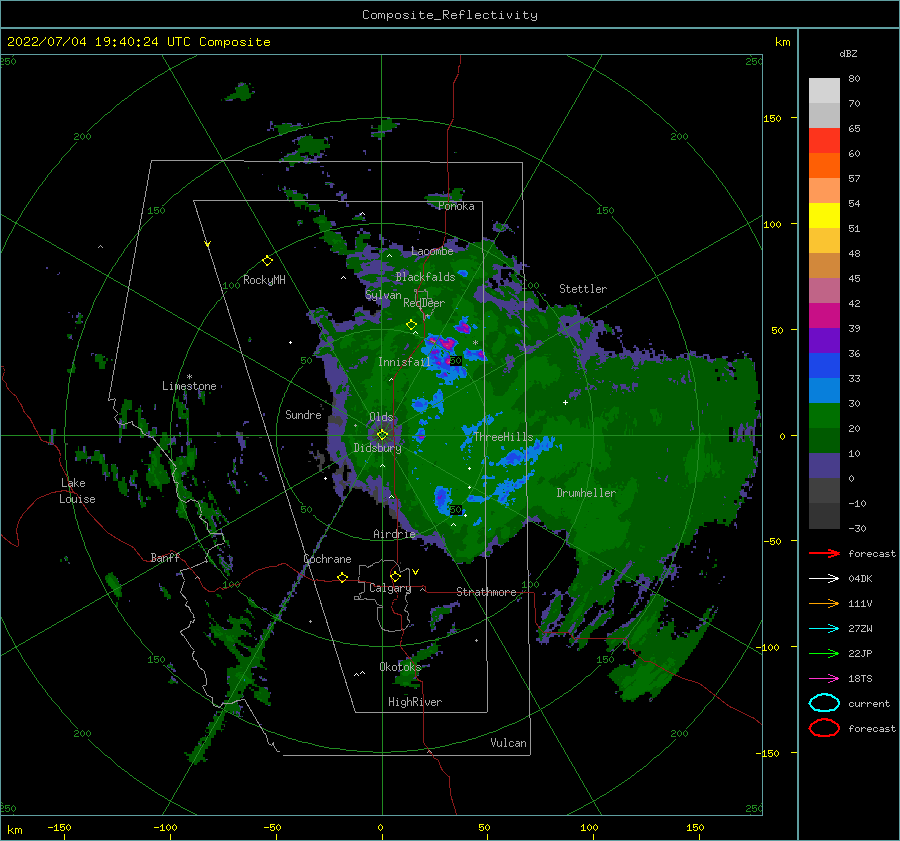Click the Banff label
The image size is (900, 841).
click(x=165, y=557)
